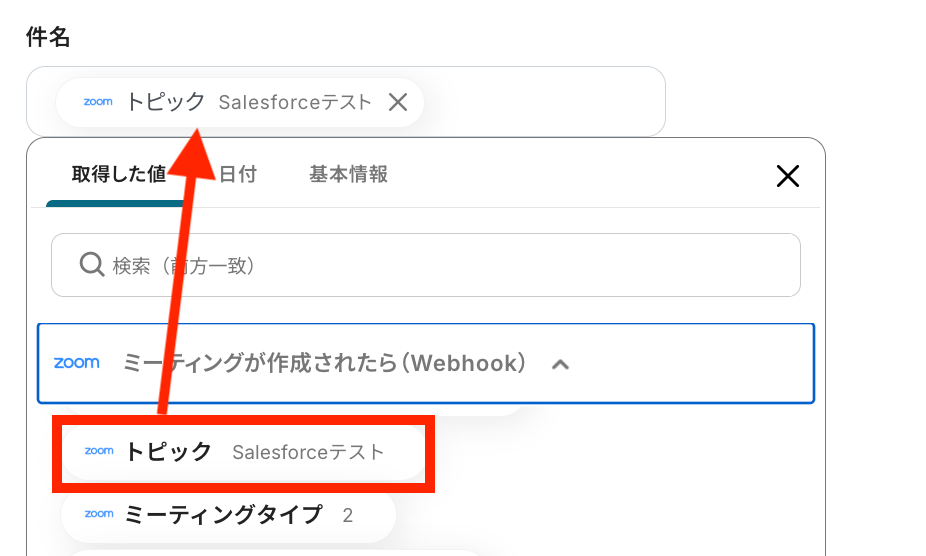
Task: Click the Salesforceテスト text in the highlighted option
Action: [308, 452]
